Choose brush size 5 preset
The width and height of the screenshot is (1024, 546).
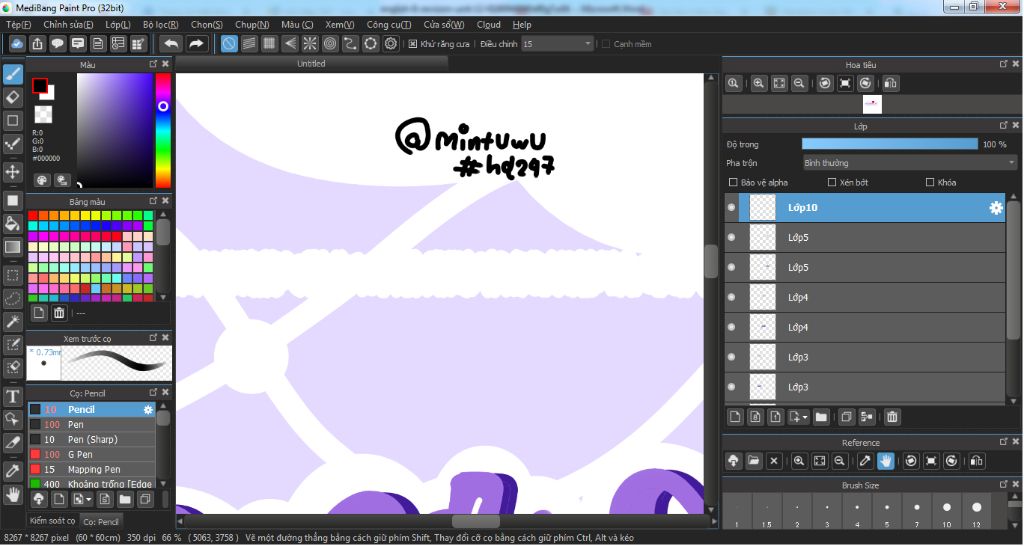pyautogui.click(x=886, y=511)
